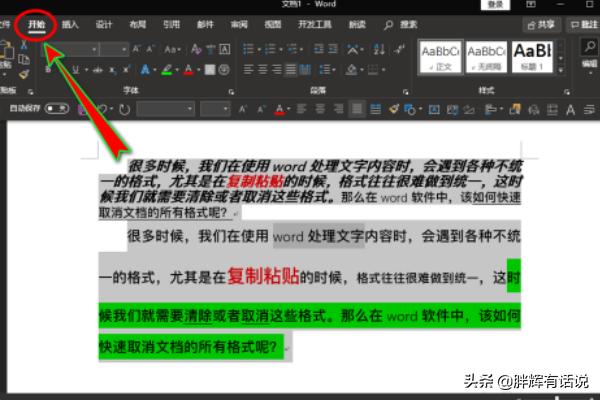Toggle Show/Hide paragraph marks
Screen dimensions: 600x400
point(400,49)
